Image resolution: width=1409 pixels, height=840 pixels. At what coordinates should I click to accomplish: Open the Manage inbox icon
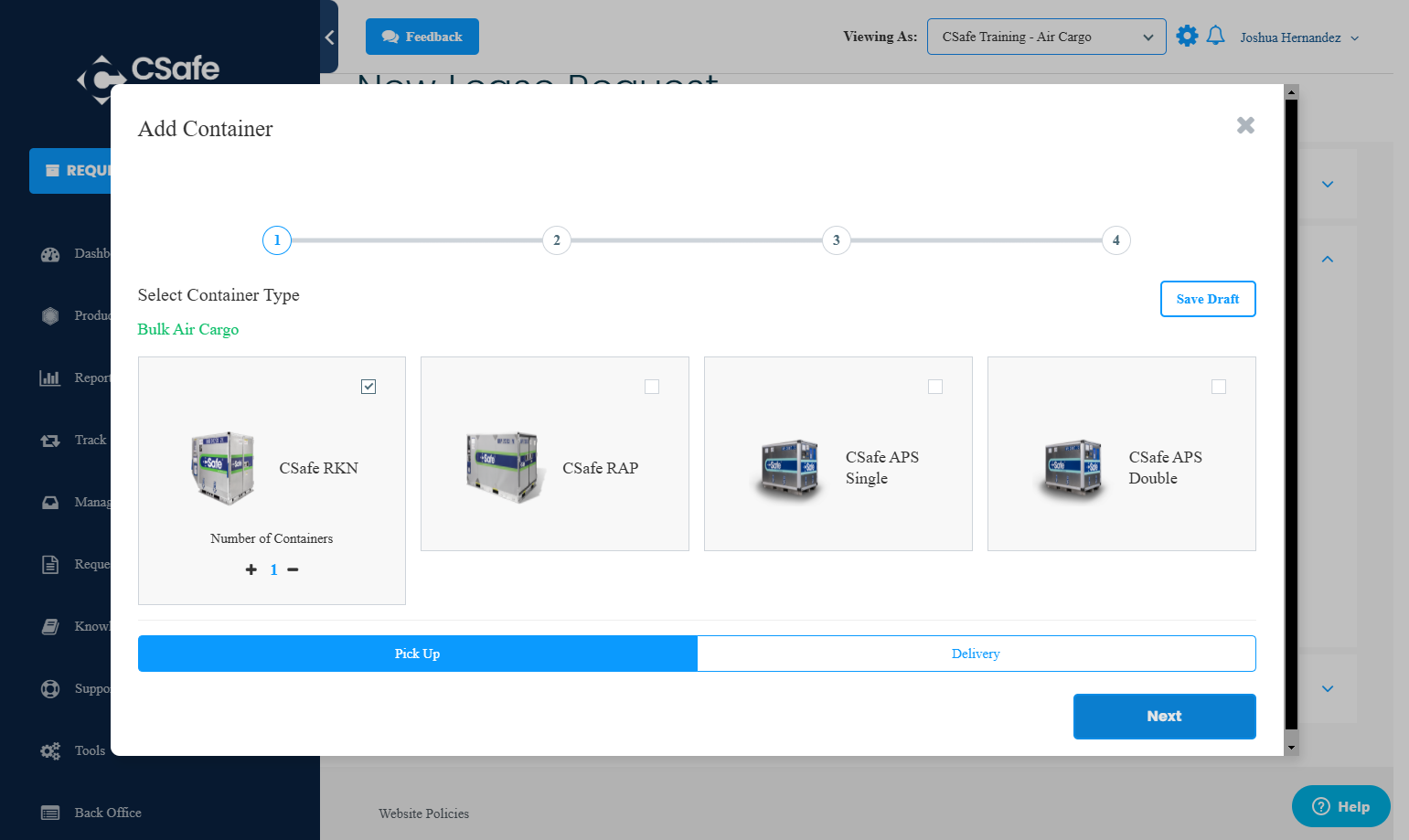click(x=50, y=503)
